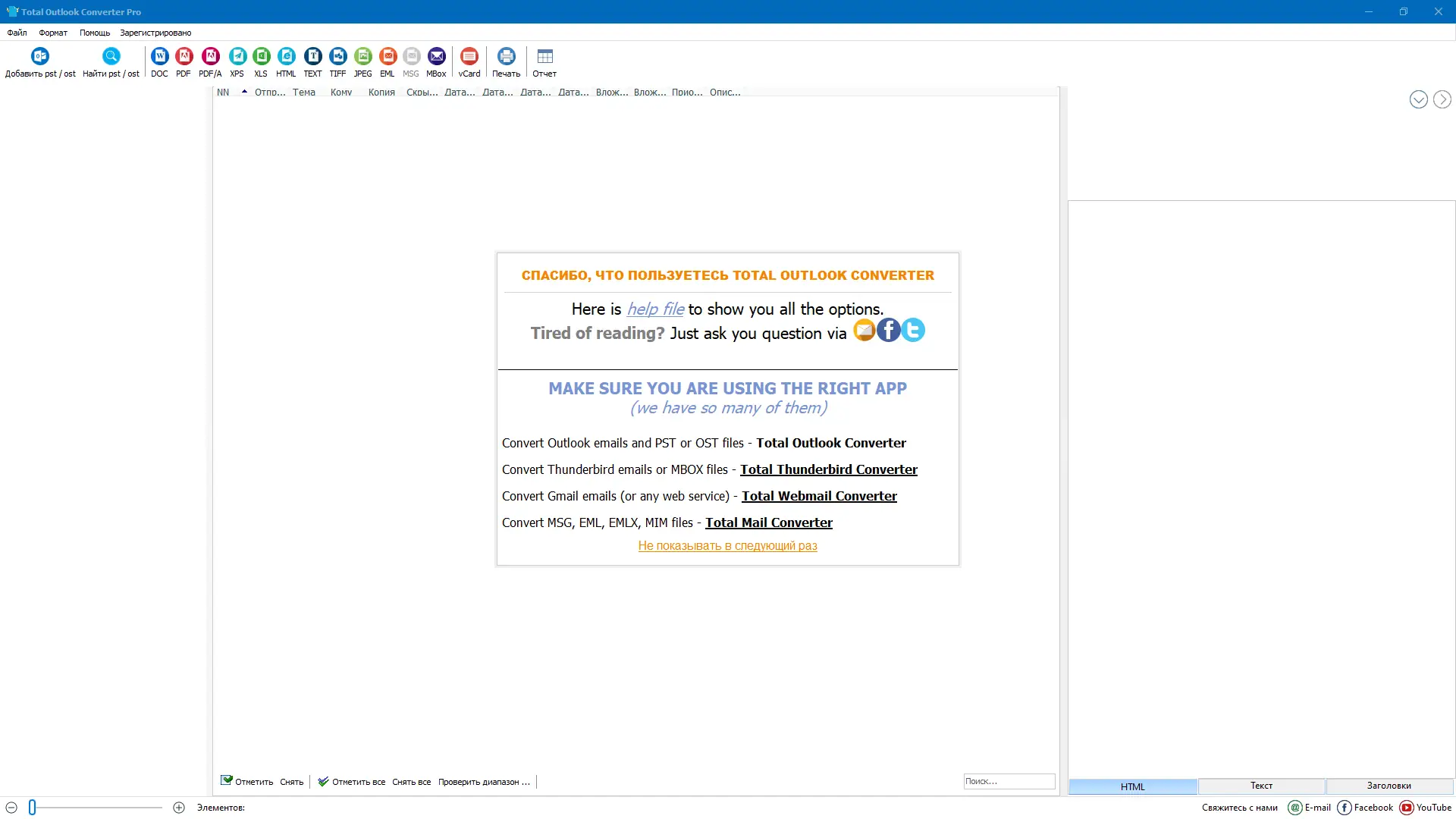Click the TIFF format icon
1456x819 pixels.
click(x=337, y=57)
